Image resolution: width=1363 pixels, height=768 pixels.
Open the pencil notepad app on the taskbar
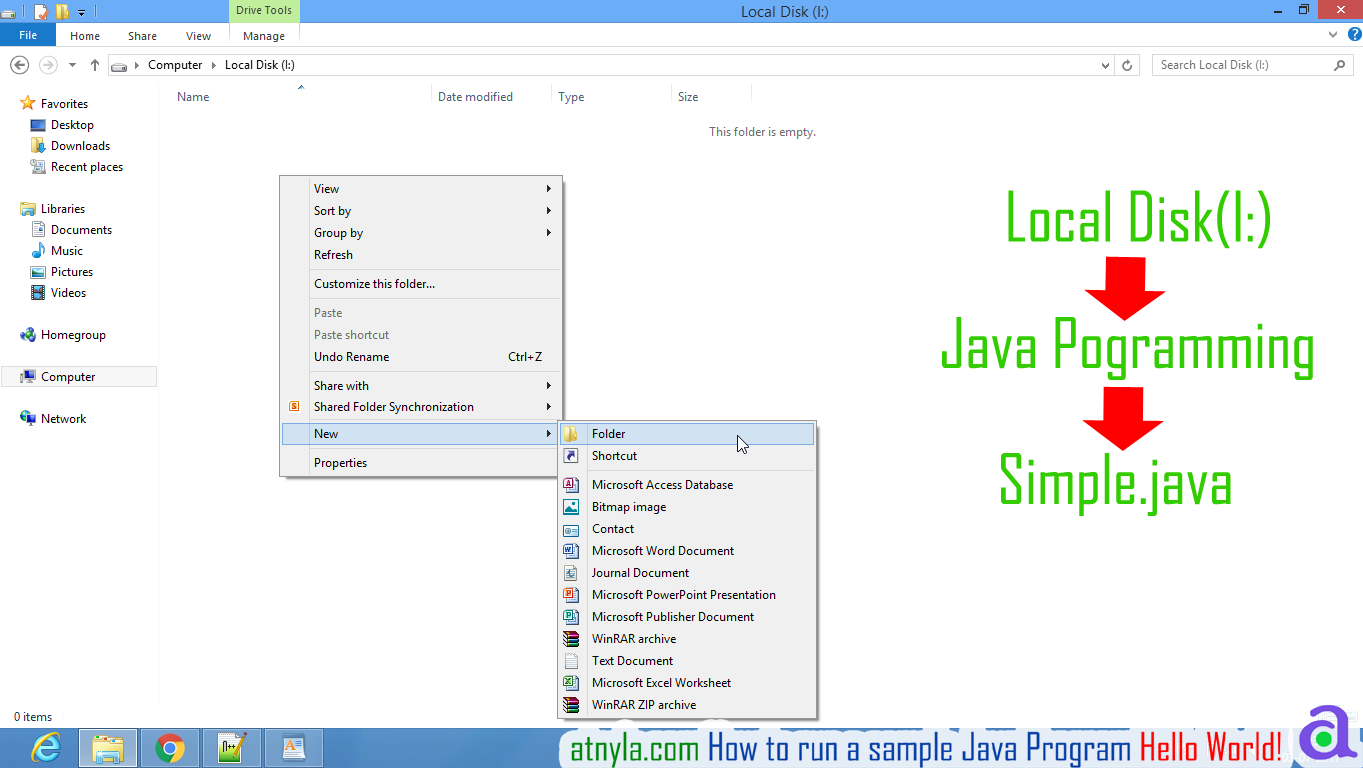click(x=232, y=747)
